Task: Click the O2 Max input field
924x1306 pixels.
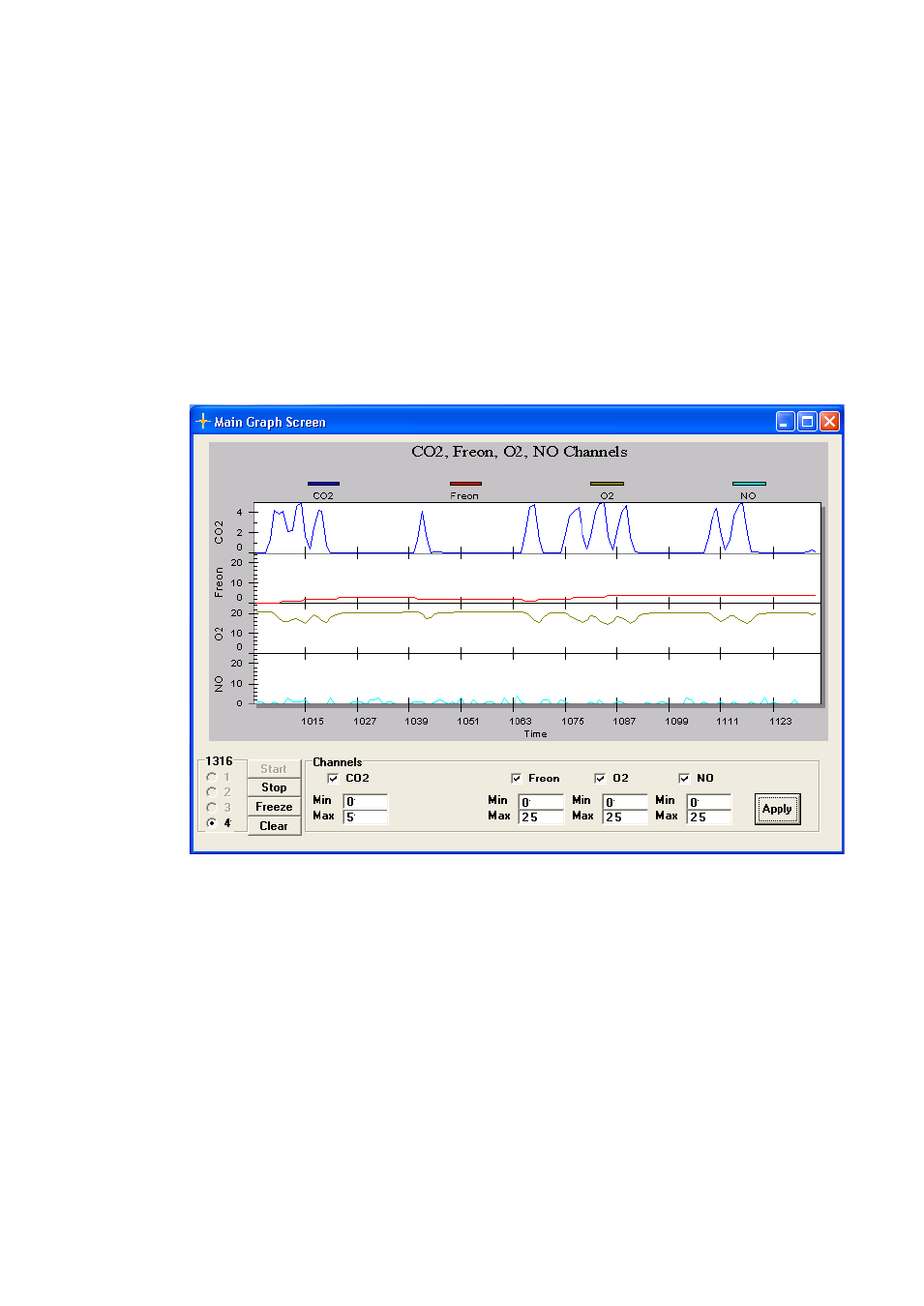Action: (x=625, y=816)
